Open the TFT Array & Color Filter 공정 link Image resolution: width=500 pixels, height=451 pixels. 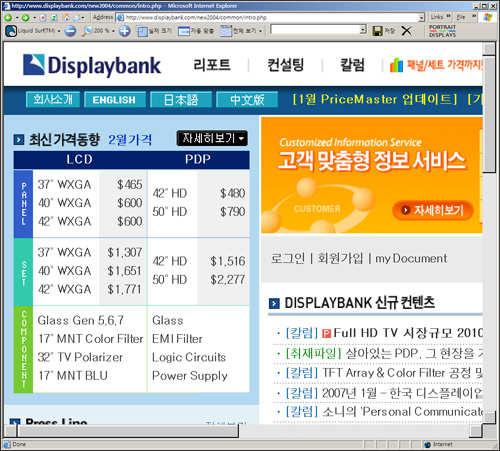[402, 373]
